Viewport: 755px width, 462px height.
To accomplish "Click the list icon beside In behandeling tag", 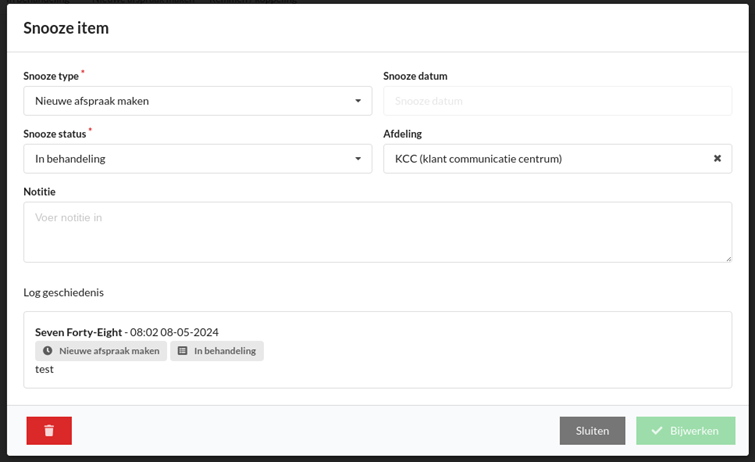I will (x=182, y=351).
